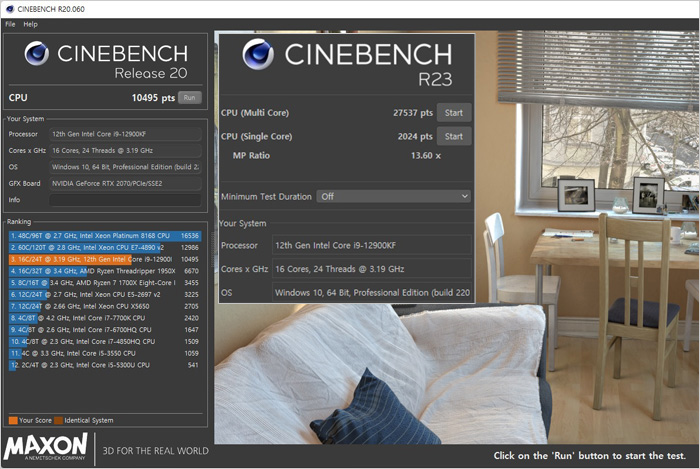Select ranking row Intel Core i5-3550
The height and width of the screenshot is (469, 700).
[x=104, y=353]
